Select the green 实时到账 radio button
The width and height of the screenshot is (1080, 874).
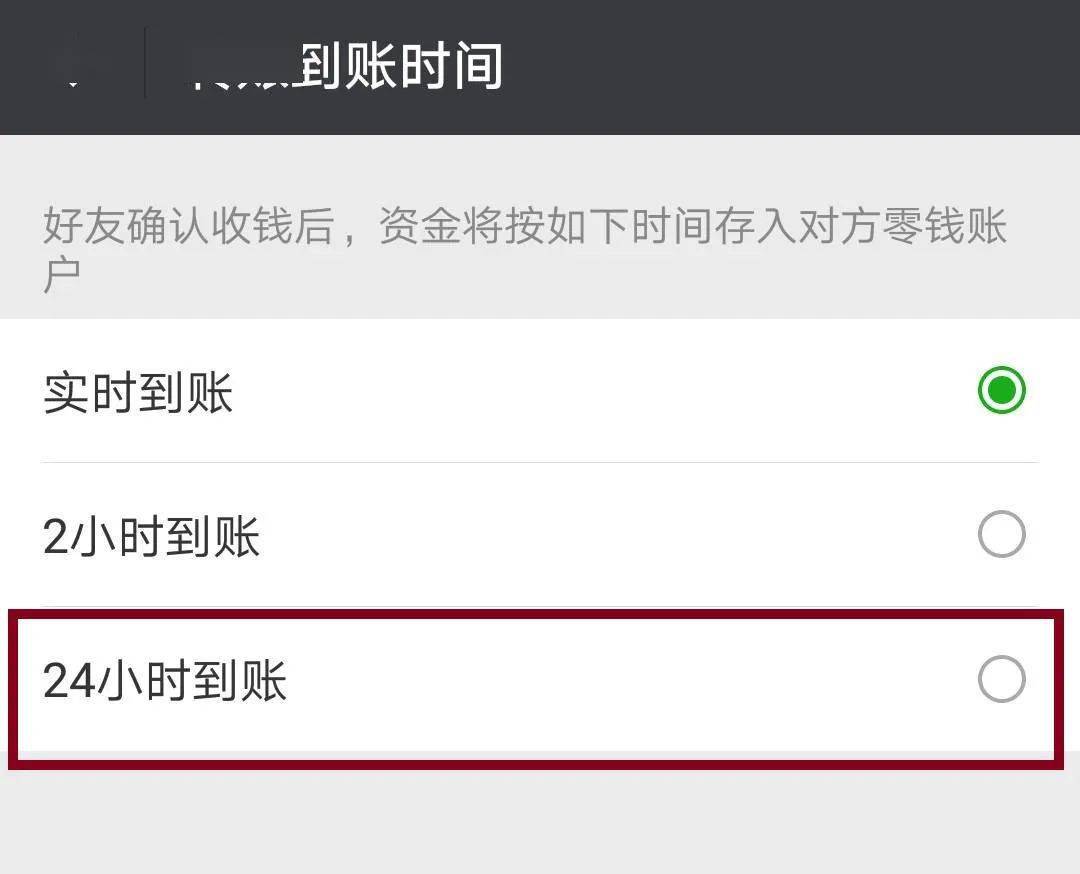point(1001,390)
